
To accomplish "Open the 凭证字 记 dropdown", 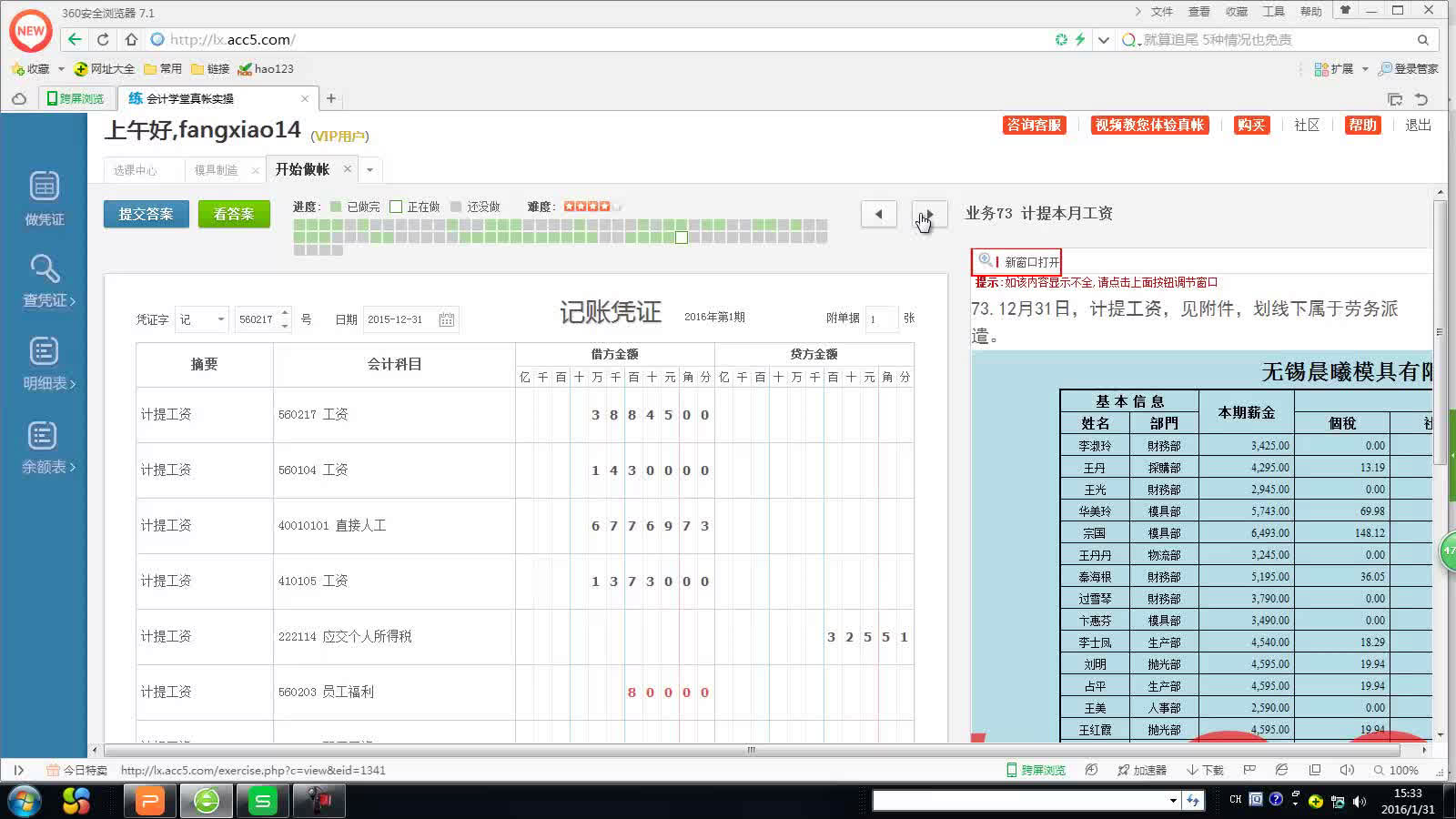I will (201, 319).
